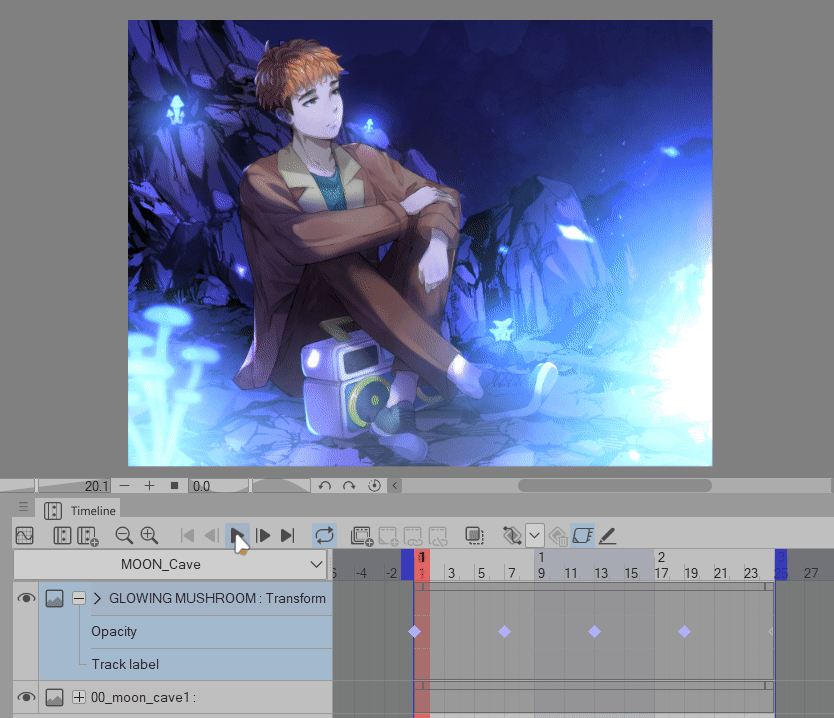Toggle loop playback
The height and width of the screenshot is (718, 834).
tap(324, 536)
